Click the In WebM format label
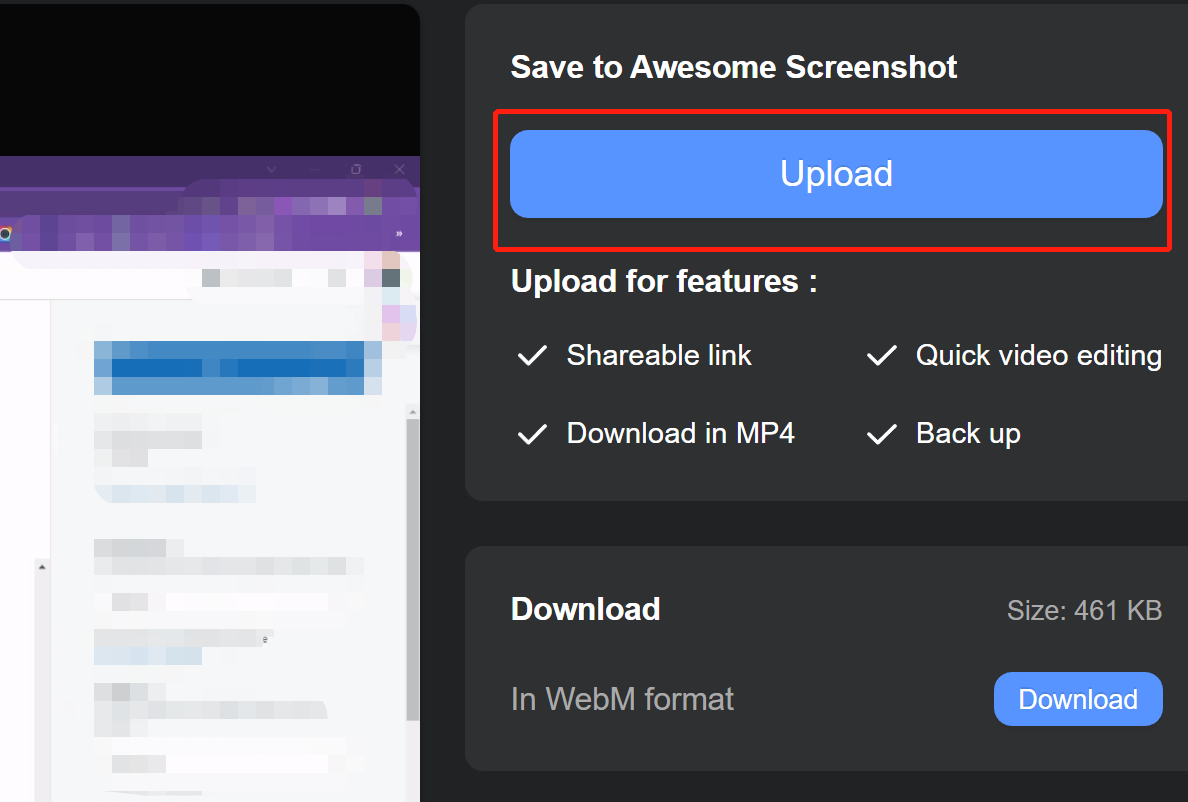Viewport: 1188px width, 802px height. (x=622, y=699)
